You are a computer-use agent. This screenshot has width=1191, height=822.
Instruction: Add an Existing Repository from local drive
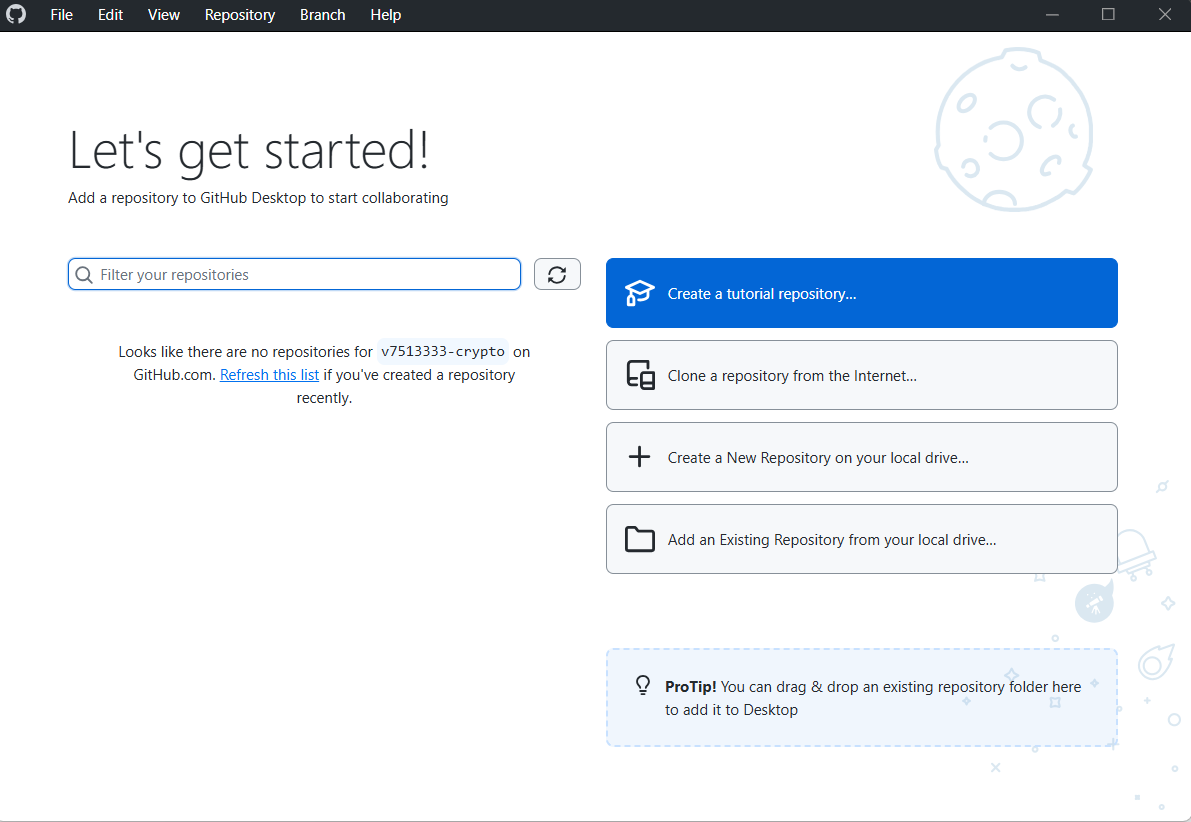tap(861, 539)
